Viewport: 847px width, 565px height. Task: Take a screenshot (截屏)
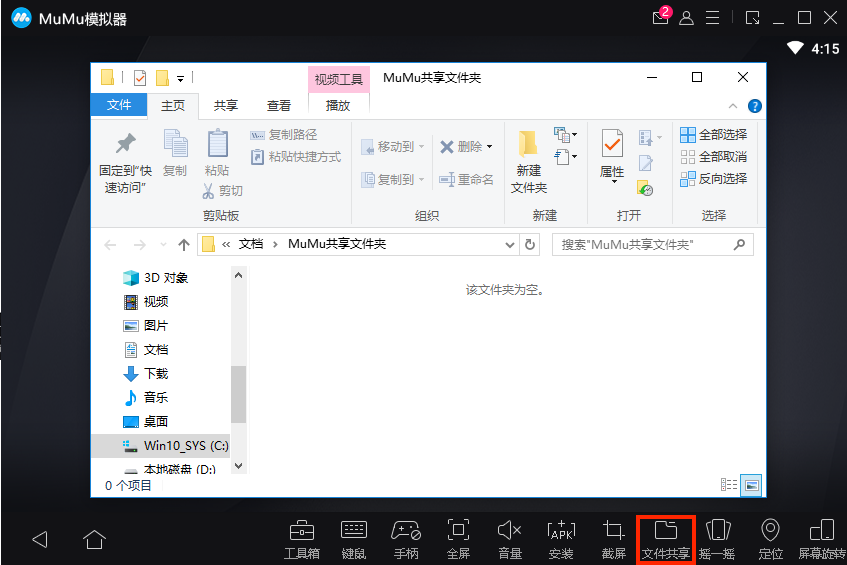pyautogui.click(x=613, y=539)
